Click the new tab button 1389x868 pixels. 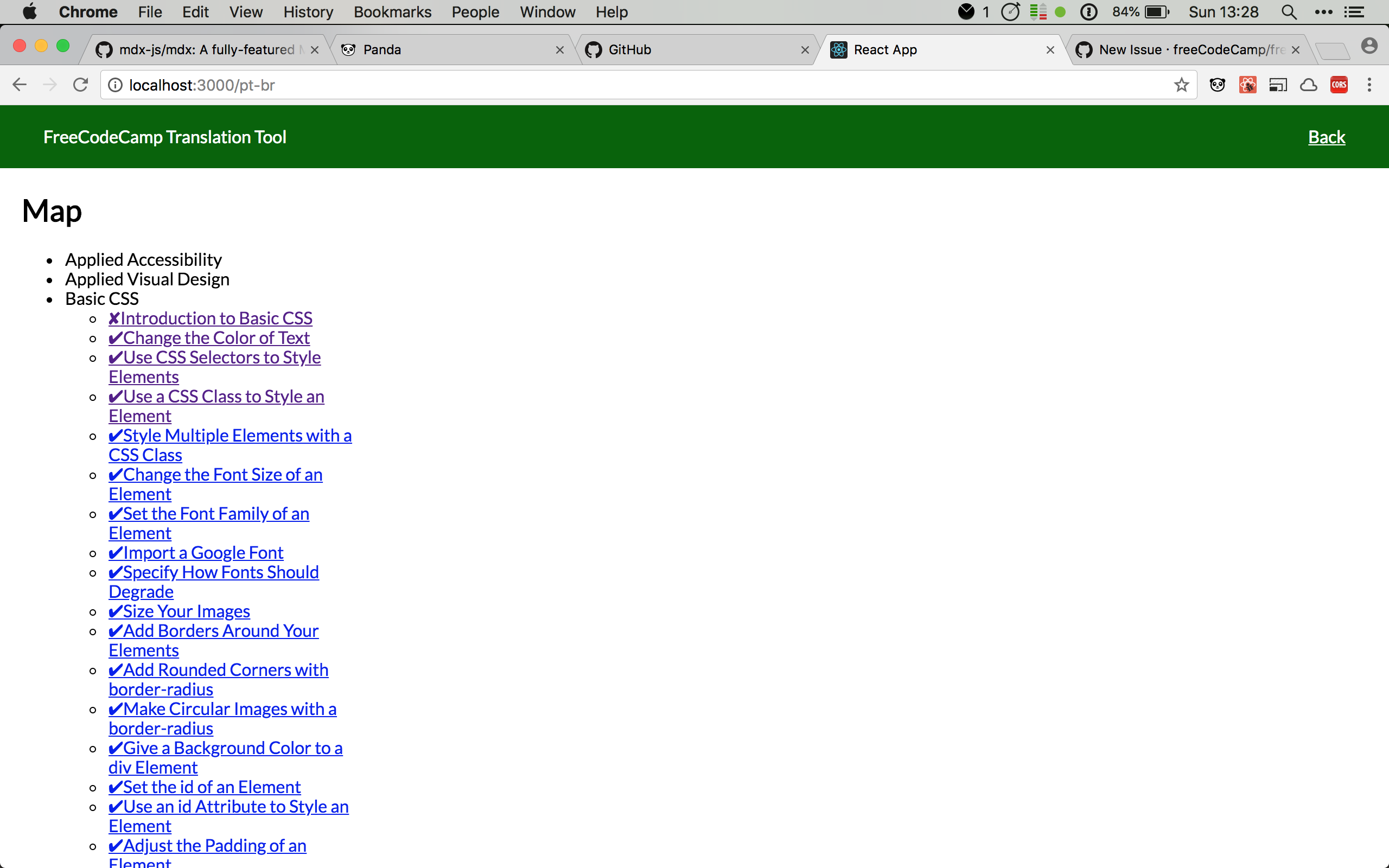[x=1331, y=50]
